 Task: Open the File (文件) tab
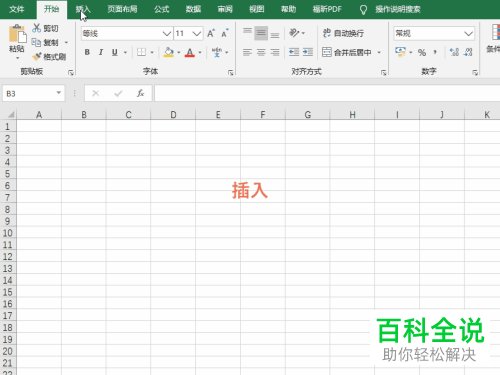tap(17, 9)
